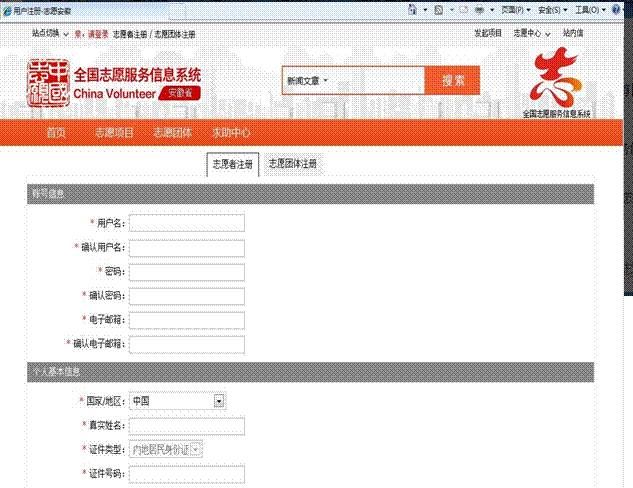Click the top 志愿者注册 link
The height and width of the screenshot is (488, 633).
pos(130,34)
